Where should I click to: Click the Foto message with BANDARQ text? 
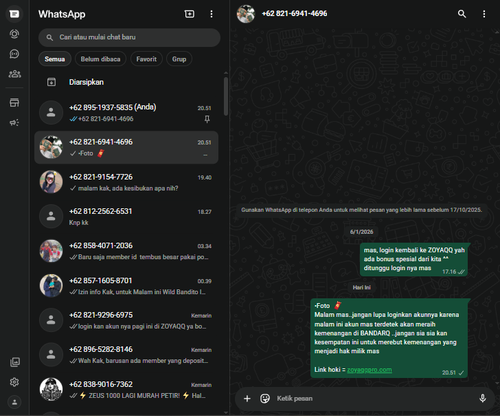[389, 338]
